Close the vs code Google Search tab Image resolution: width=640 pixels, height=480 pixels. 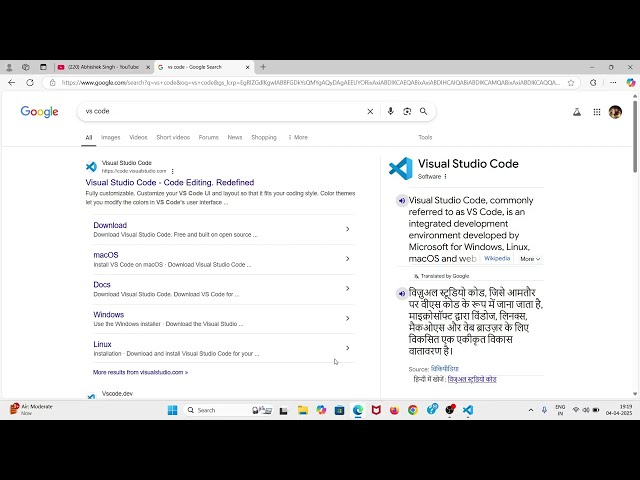pos(247,67)
